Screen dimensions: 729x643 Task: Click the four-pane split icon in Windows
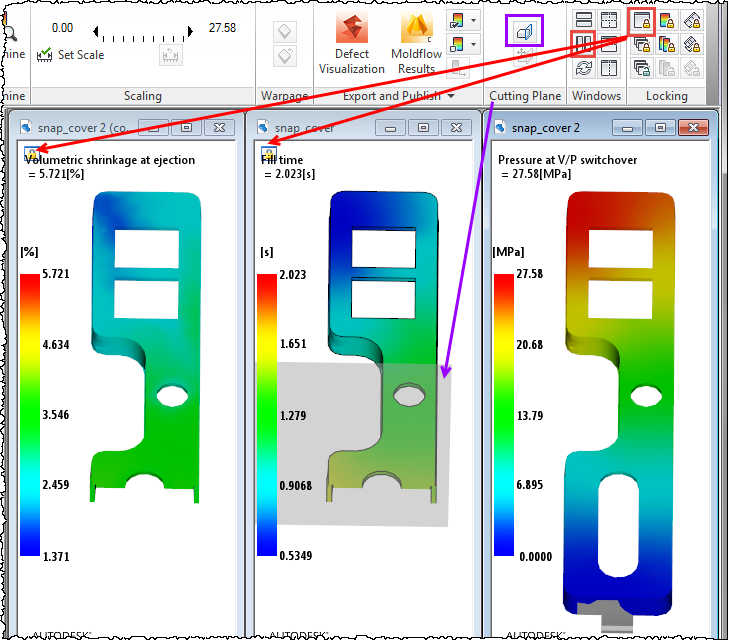click(x=609, y=20)
